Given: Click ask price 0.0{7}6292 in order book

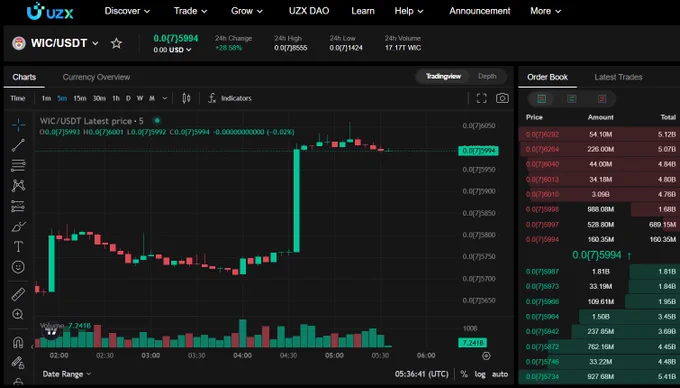Looking at the screenshot, I should [x=542, y=134].
